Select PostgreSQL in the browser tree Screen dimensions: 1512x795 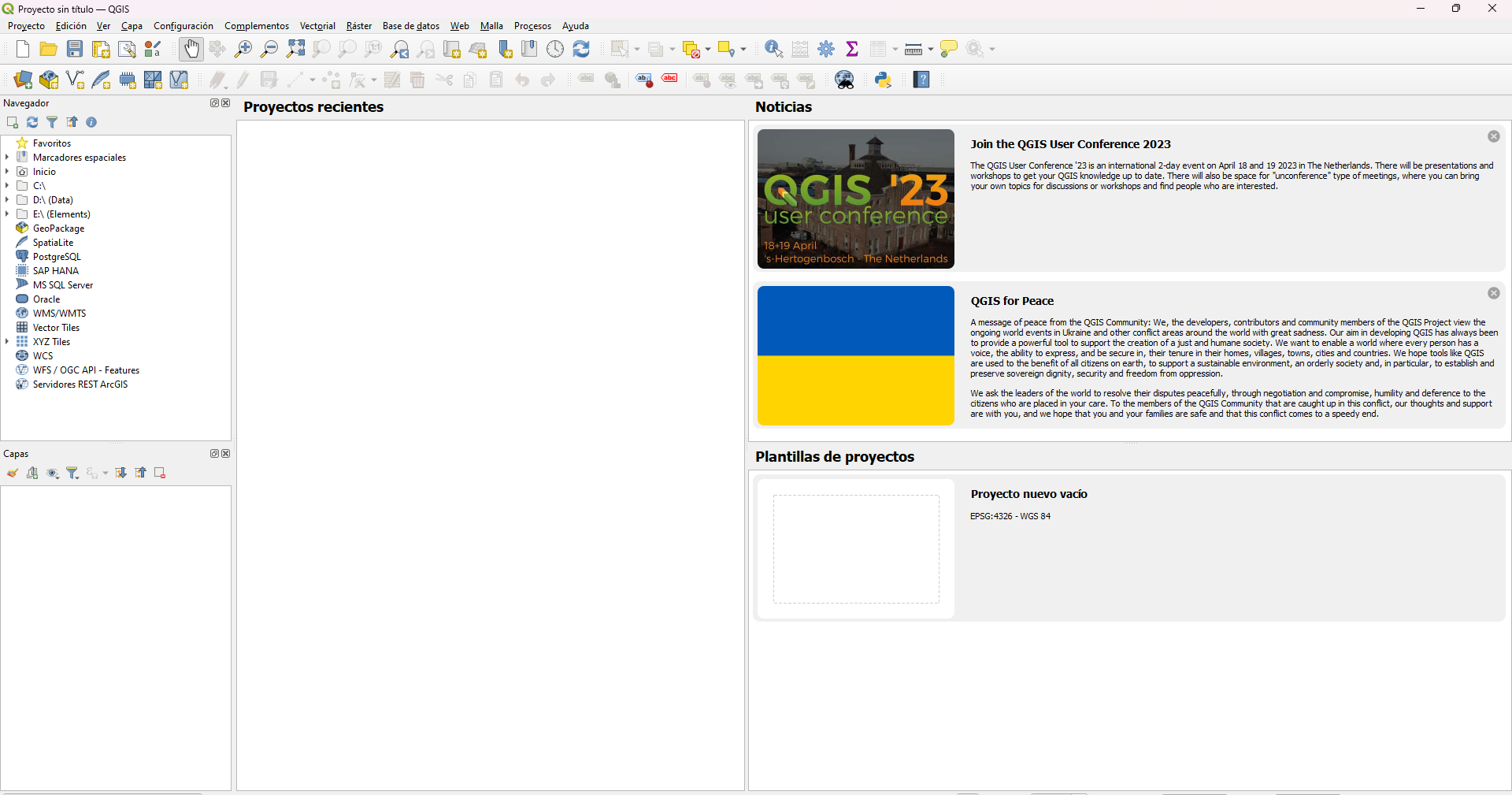tap(57, 257)
